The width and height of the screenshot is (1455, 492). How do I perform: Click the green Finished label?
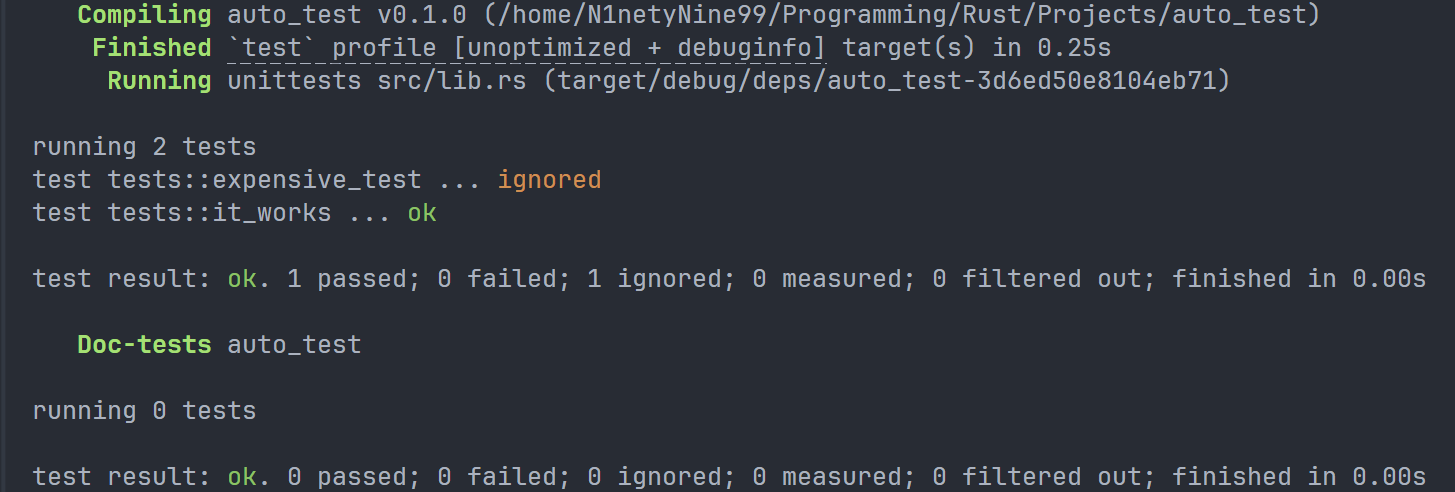click(x=151, y=48)
